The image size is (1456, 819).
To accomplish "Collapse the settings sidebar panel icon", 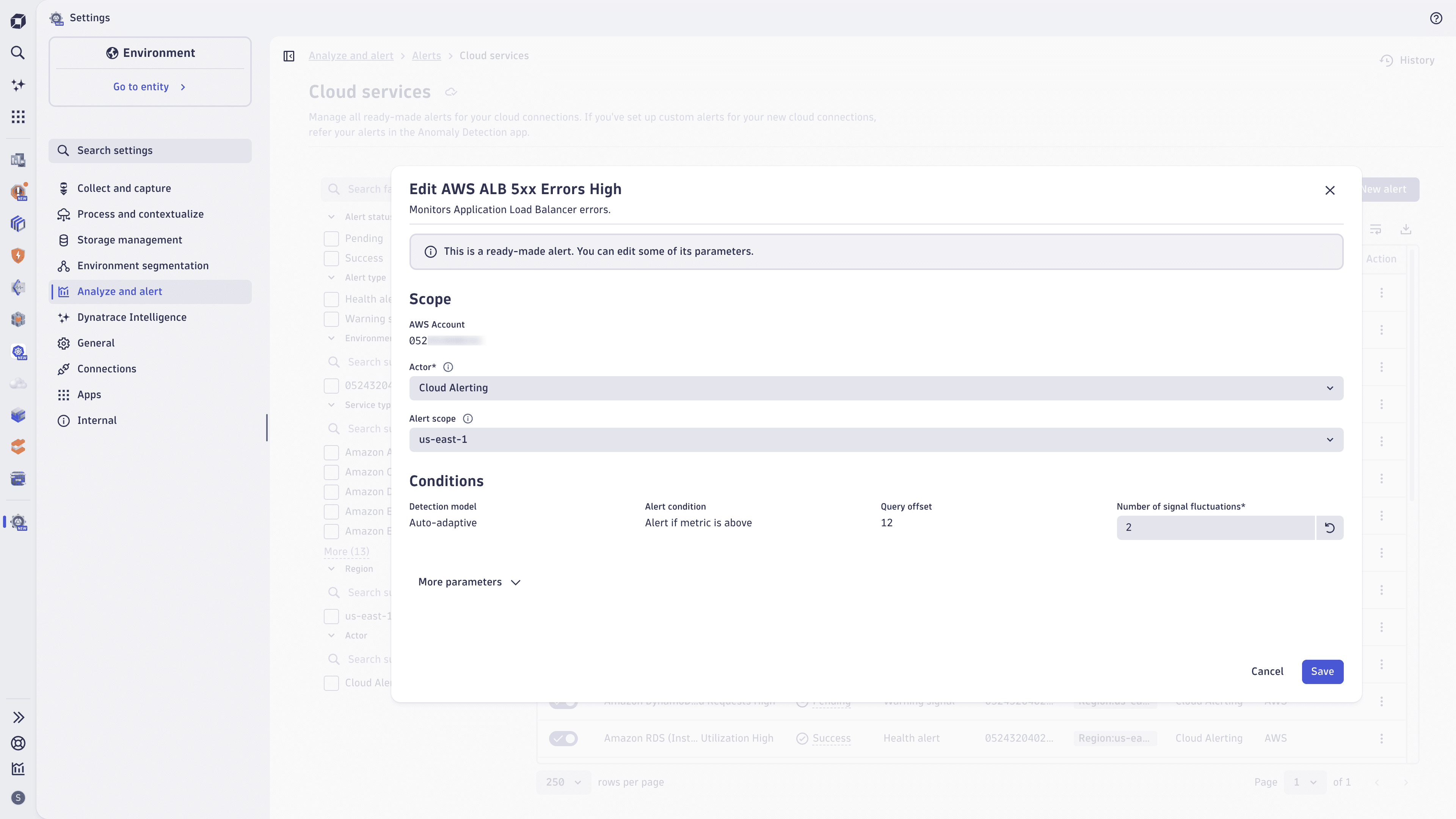I will [x=289, y=56].
